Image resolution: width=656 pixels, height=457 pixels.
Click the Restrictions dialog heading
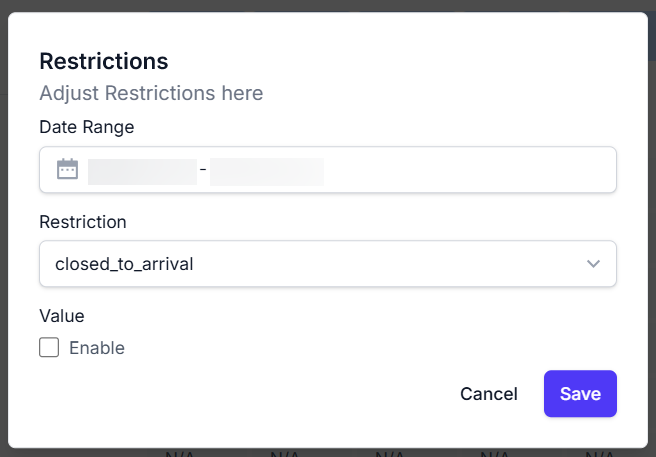coord(103,61)
